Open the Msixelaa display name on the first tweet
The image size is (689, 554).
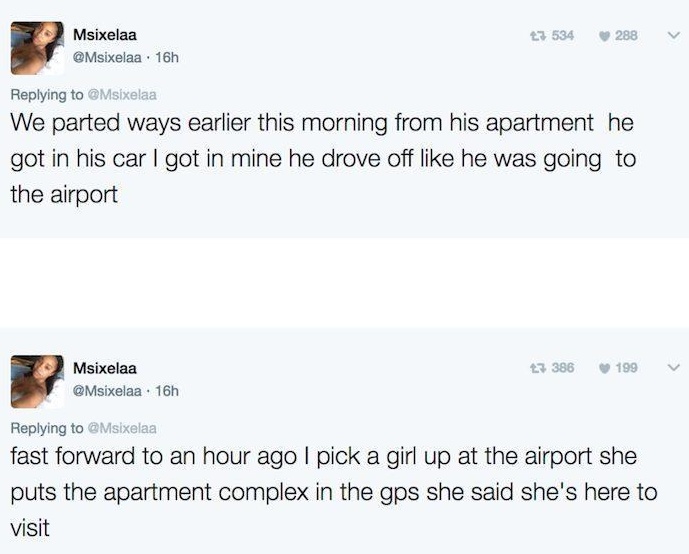[x=104, y=36]
